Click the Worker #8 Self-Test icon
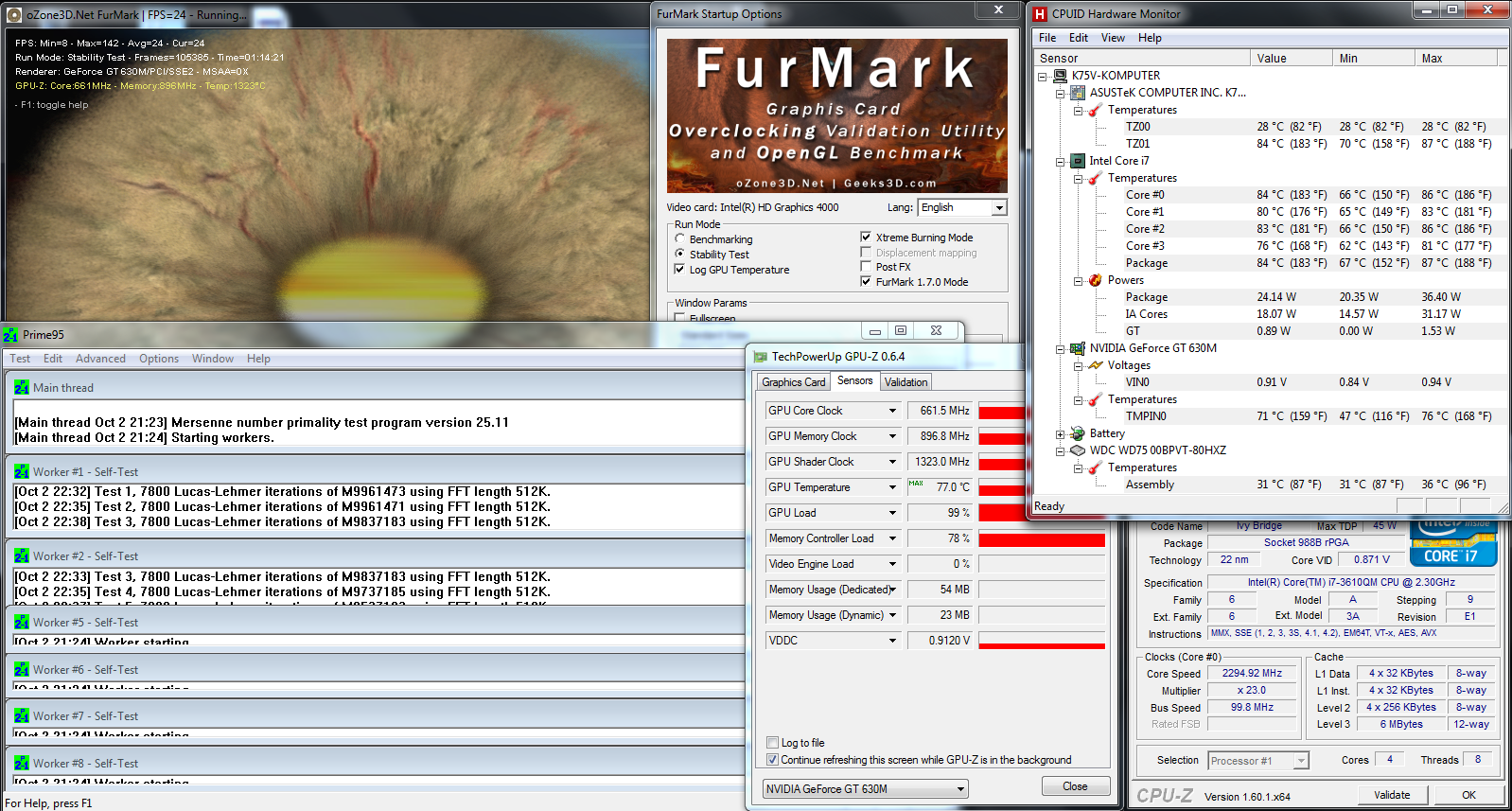The image size is (1512, 811). pyautogui.click(x=22, y=763)
